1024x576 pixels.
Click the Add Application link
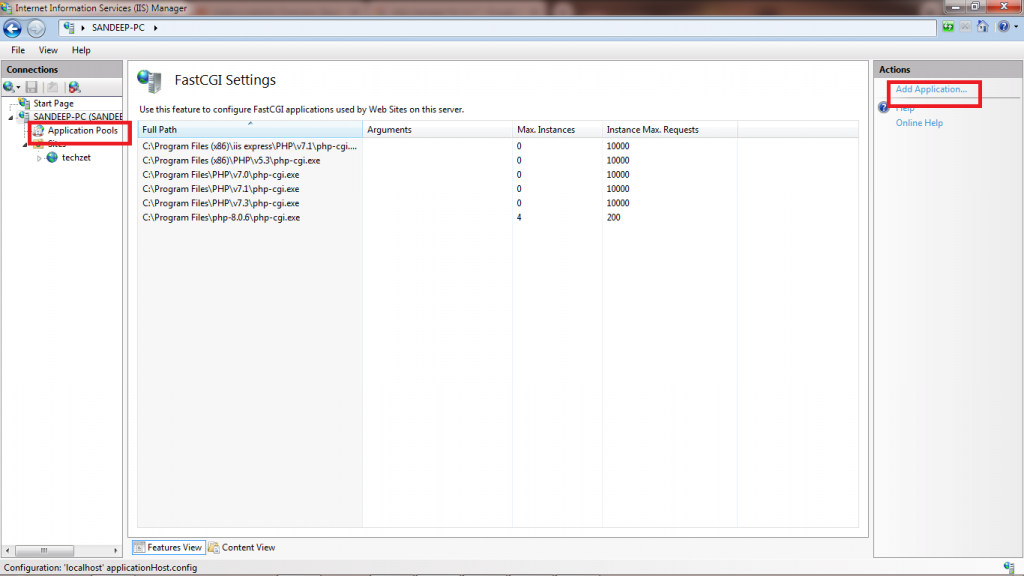pos(931,90)
